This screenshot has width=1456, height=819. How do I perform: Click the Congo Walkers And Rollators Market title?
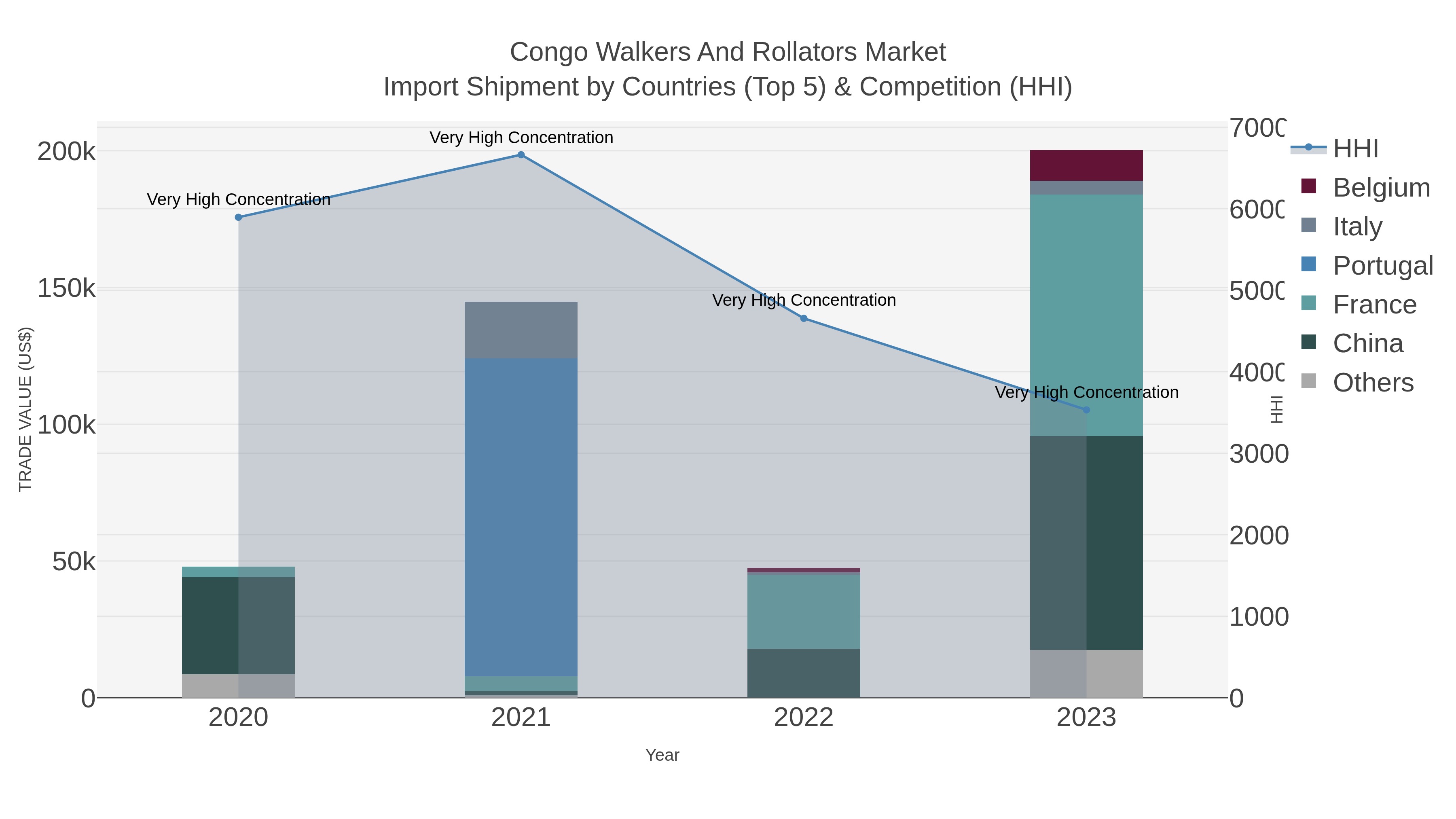point(728,52)
